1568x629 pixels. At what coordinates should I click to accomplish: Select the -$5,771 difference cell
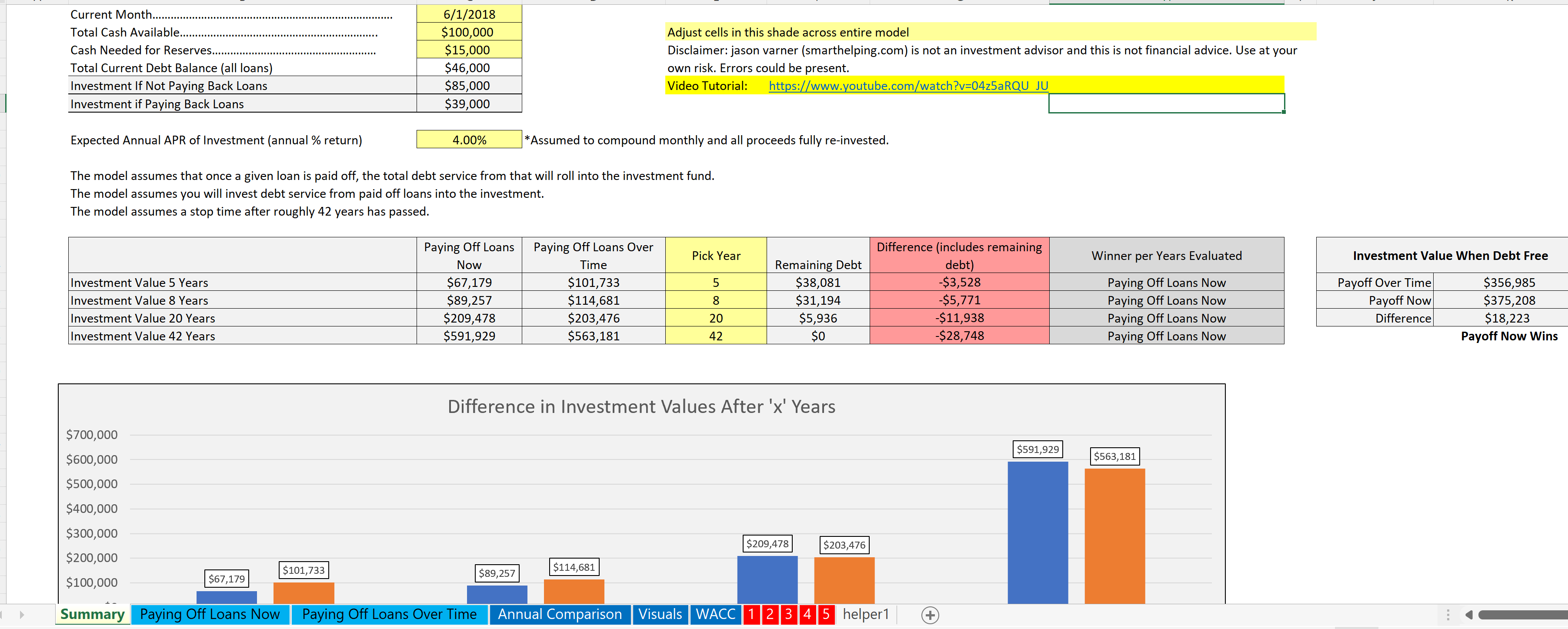pos(959,300)
